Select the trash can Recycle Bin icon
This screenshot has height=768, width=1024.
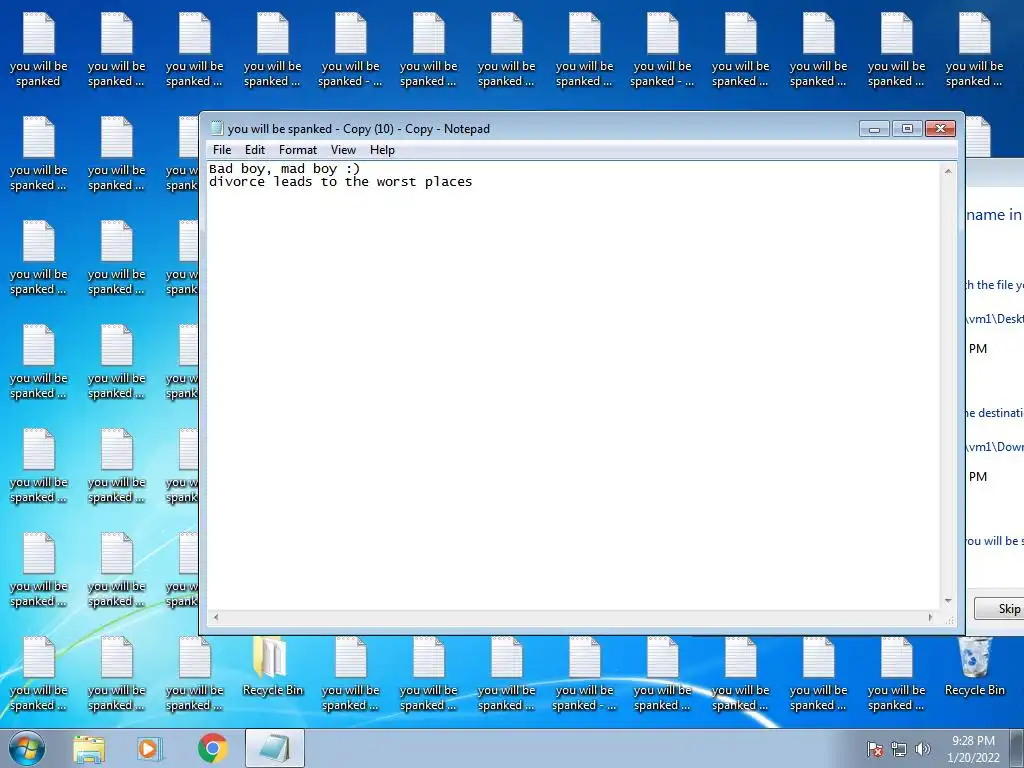974,667
